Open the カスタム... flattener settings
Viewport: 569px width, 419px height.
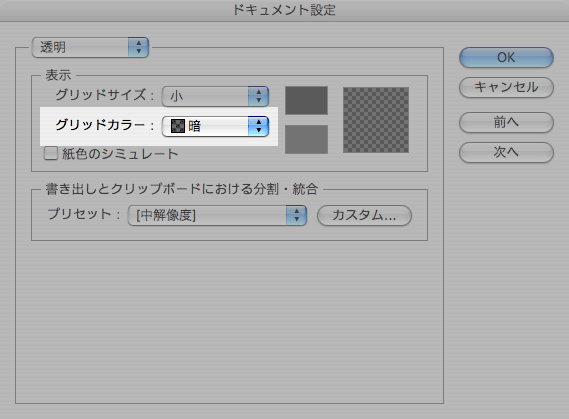tap(364, 215)
